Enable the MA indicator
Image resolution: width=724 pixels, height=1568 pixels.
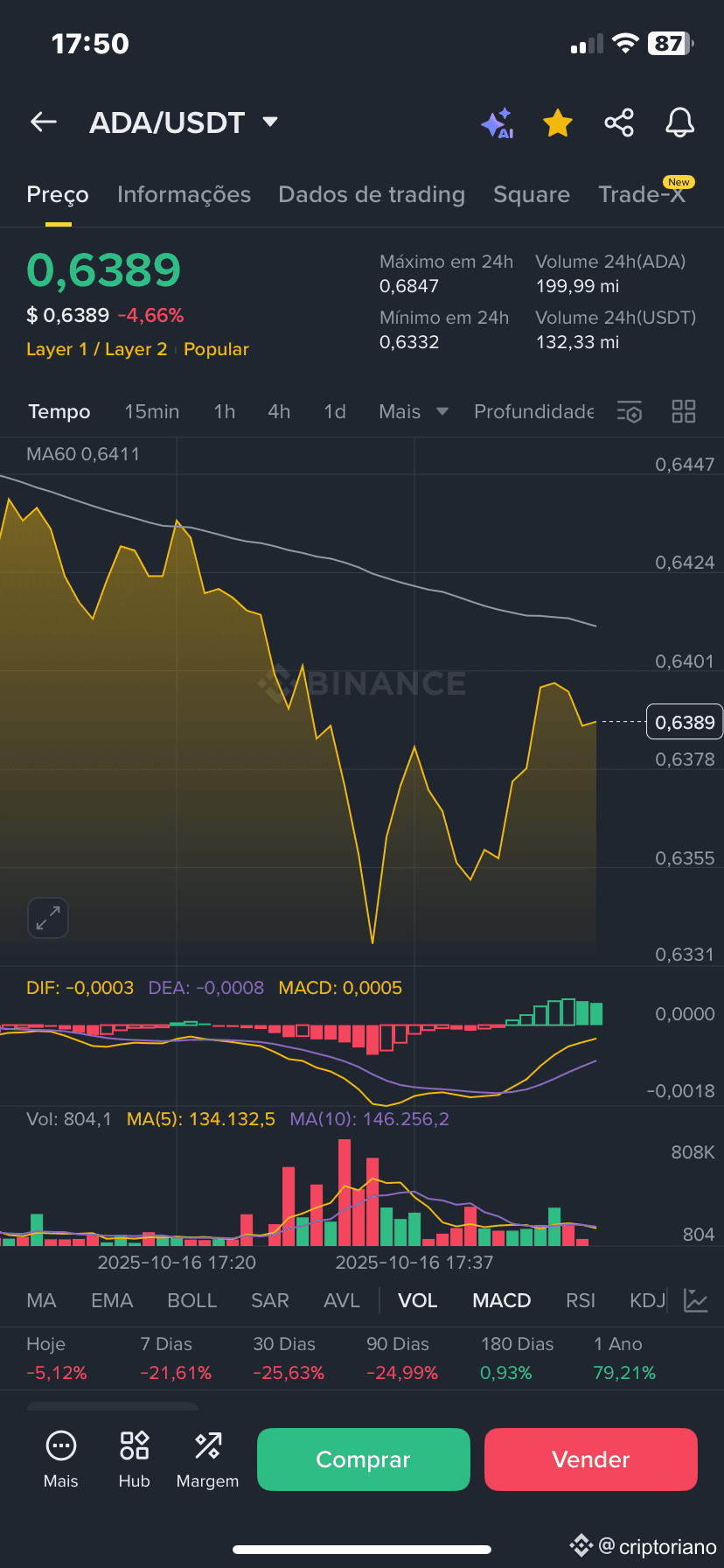pos(41,1300)
